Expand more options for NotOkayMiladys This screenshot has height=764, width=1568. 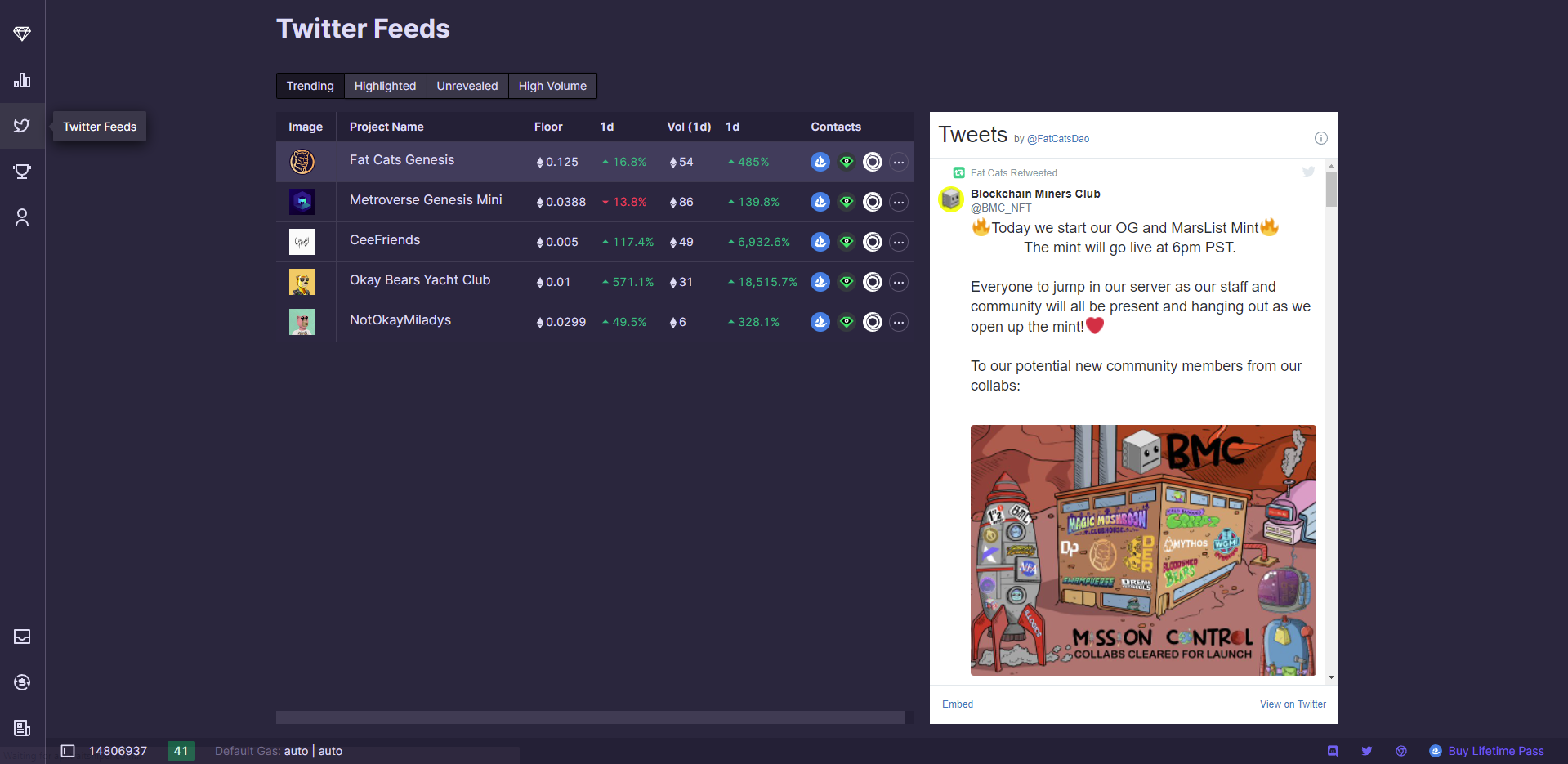point(899,322)
